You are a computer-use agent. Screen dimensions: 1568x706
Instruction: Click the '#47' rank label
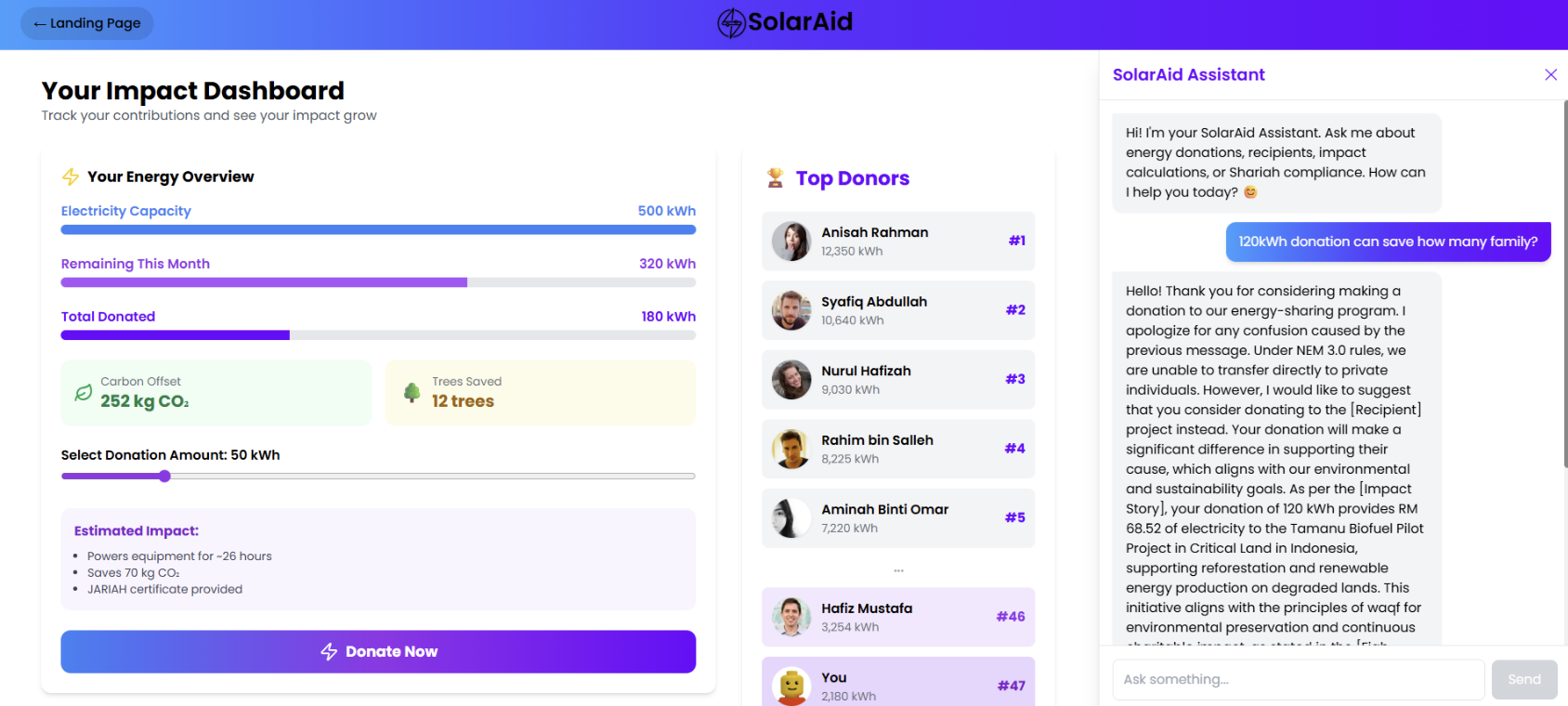click(x=1012, y=686)
